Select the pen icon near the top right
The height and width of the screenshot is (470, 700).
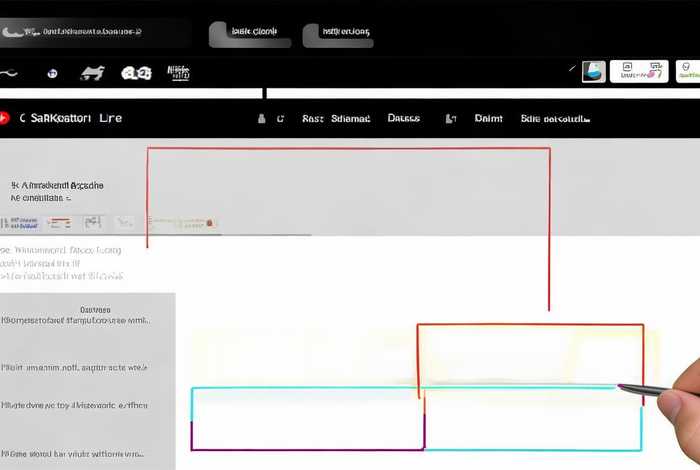572,71
